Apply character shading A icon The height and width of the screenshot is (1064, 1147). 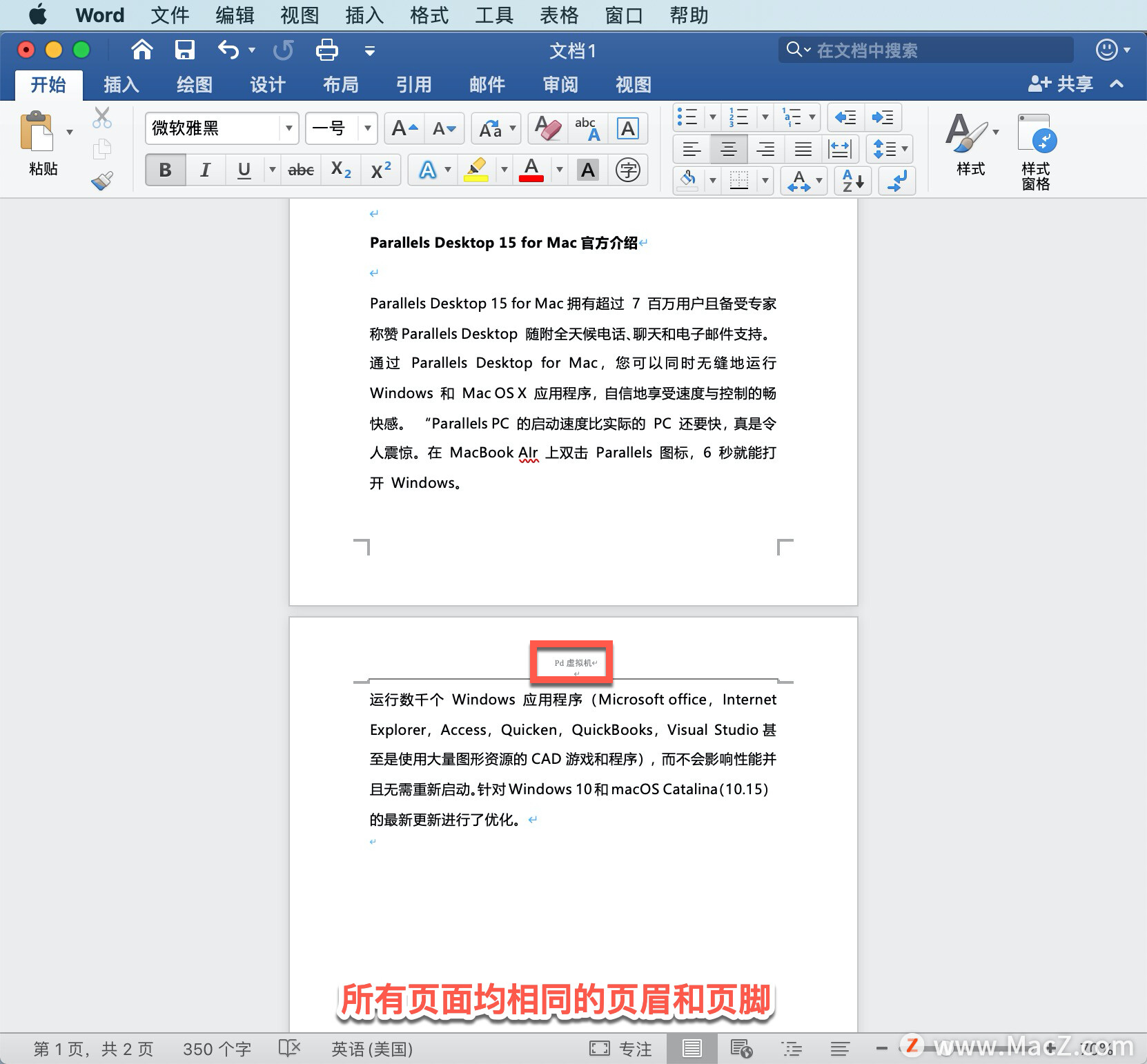point(588,170)
